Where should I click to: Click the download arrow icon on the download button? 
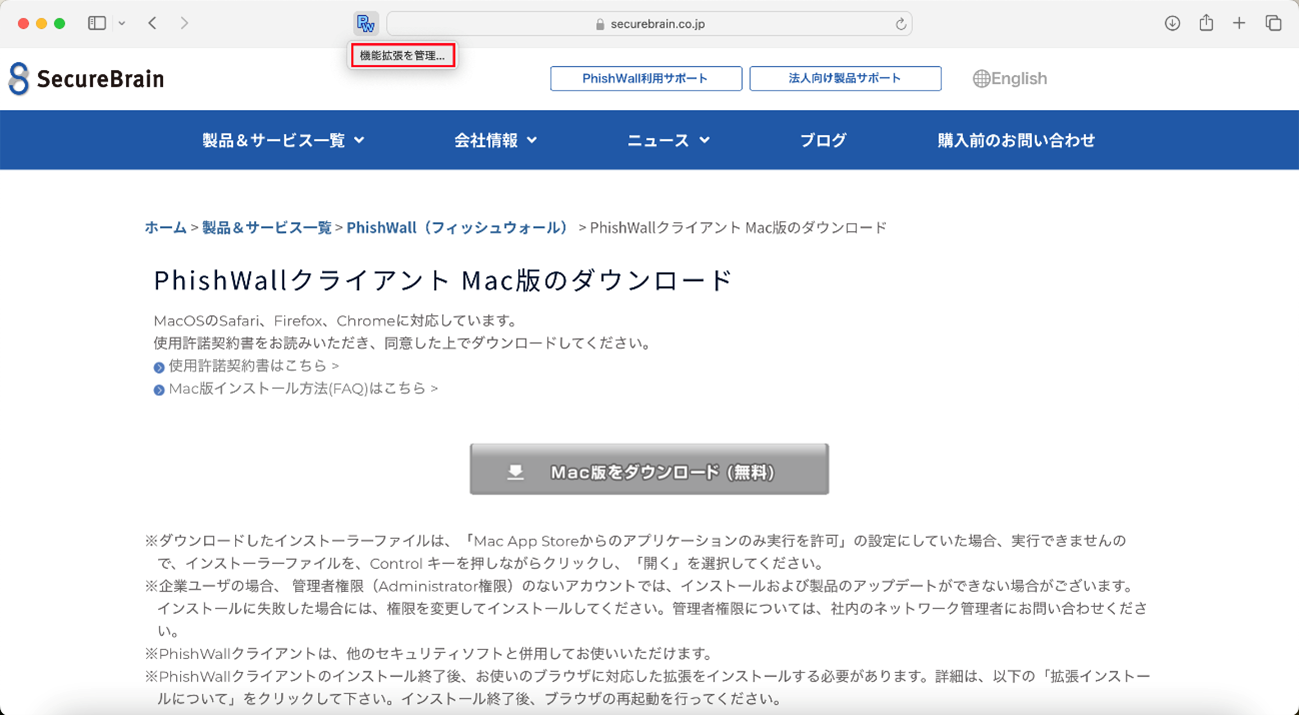pos(515,472)
